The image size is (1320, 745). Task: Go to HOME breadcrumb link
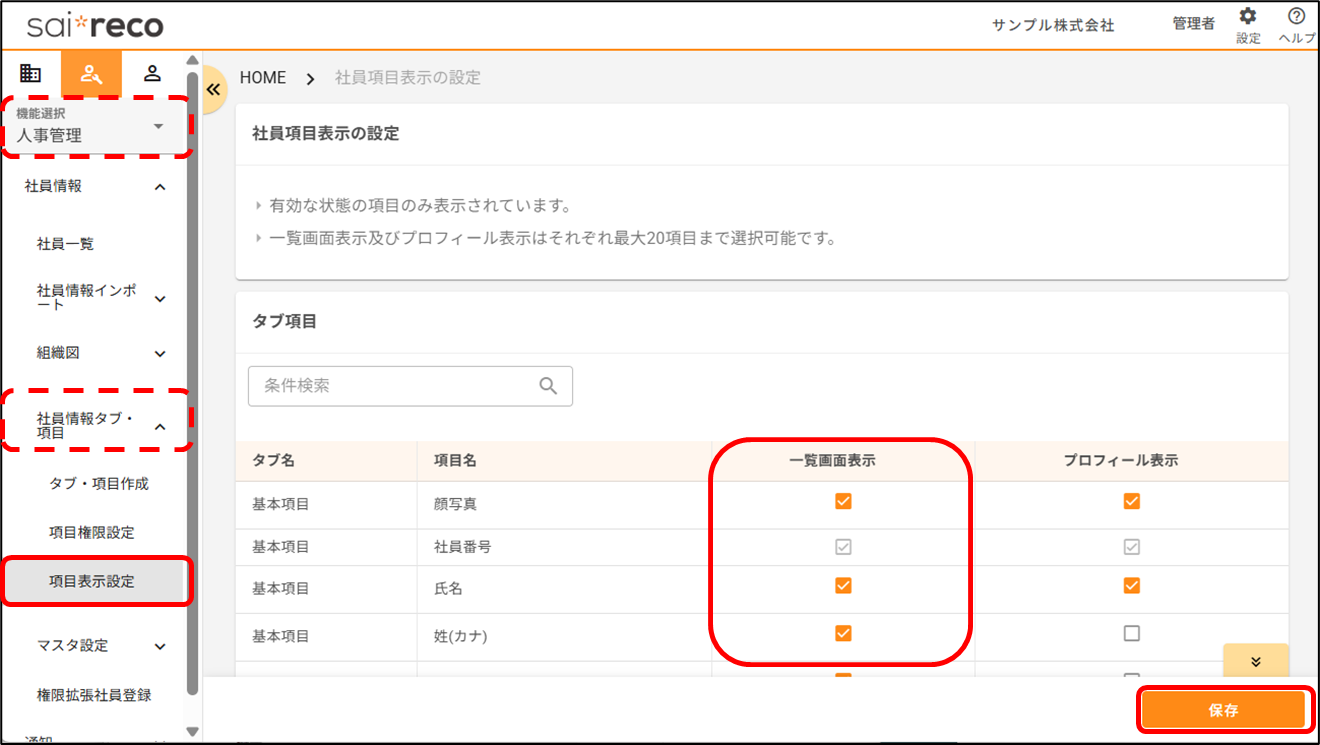pyautogui.click(x=263, y=78)
